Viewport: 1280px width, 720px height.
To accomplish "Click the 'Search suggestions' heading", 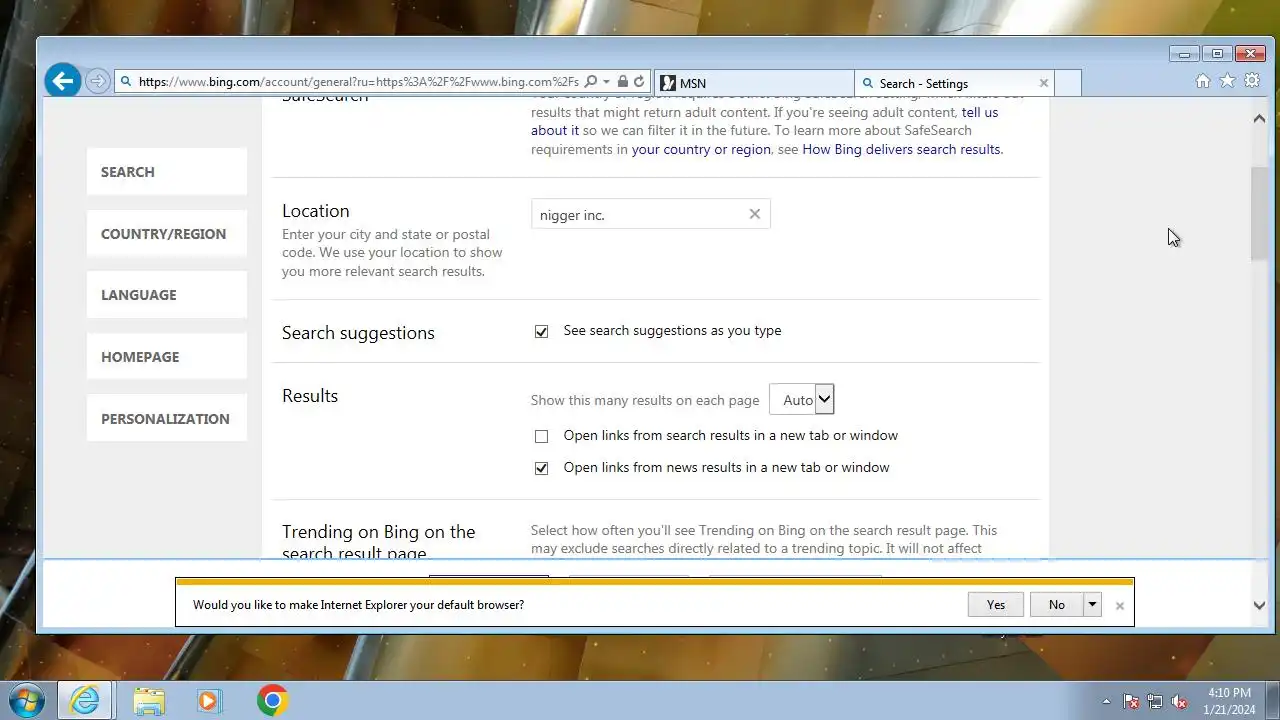I will (x=358, y=333).
